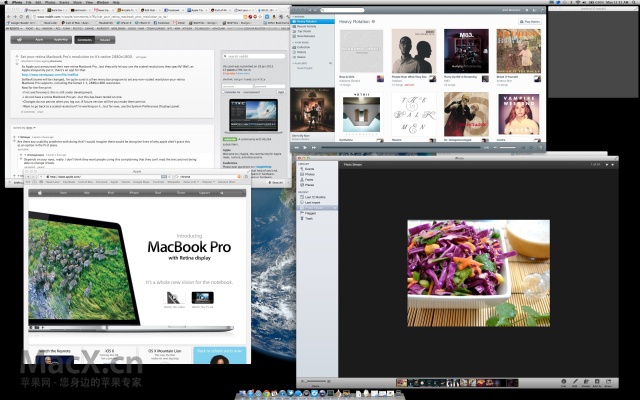Image resolution: width=640 pixels, height=400 pixels.
Task: Click the now playing album art in Rdio
Action: pyautogui.click(x=313, y=110)
